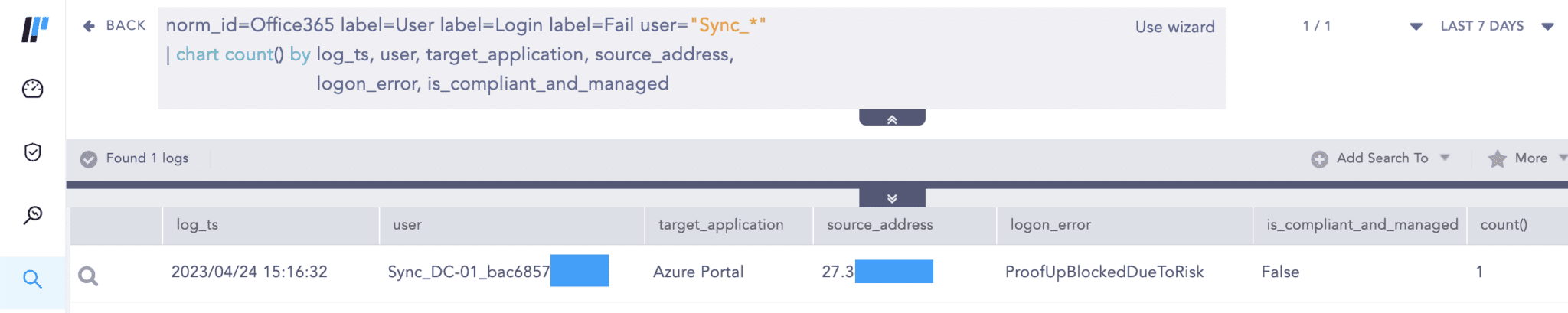1568x313 pixels.
Task: Click the Found 1 logs checkmark icon
Action: point(89,158)
